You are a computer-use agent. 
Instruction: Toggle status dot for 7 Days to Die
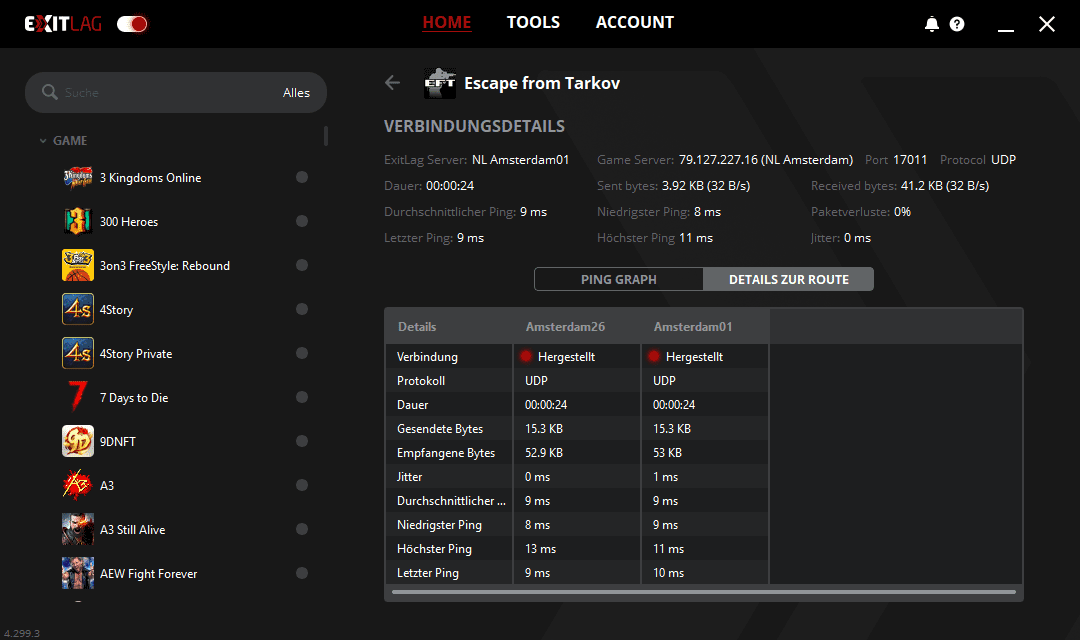pos(302,397)
